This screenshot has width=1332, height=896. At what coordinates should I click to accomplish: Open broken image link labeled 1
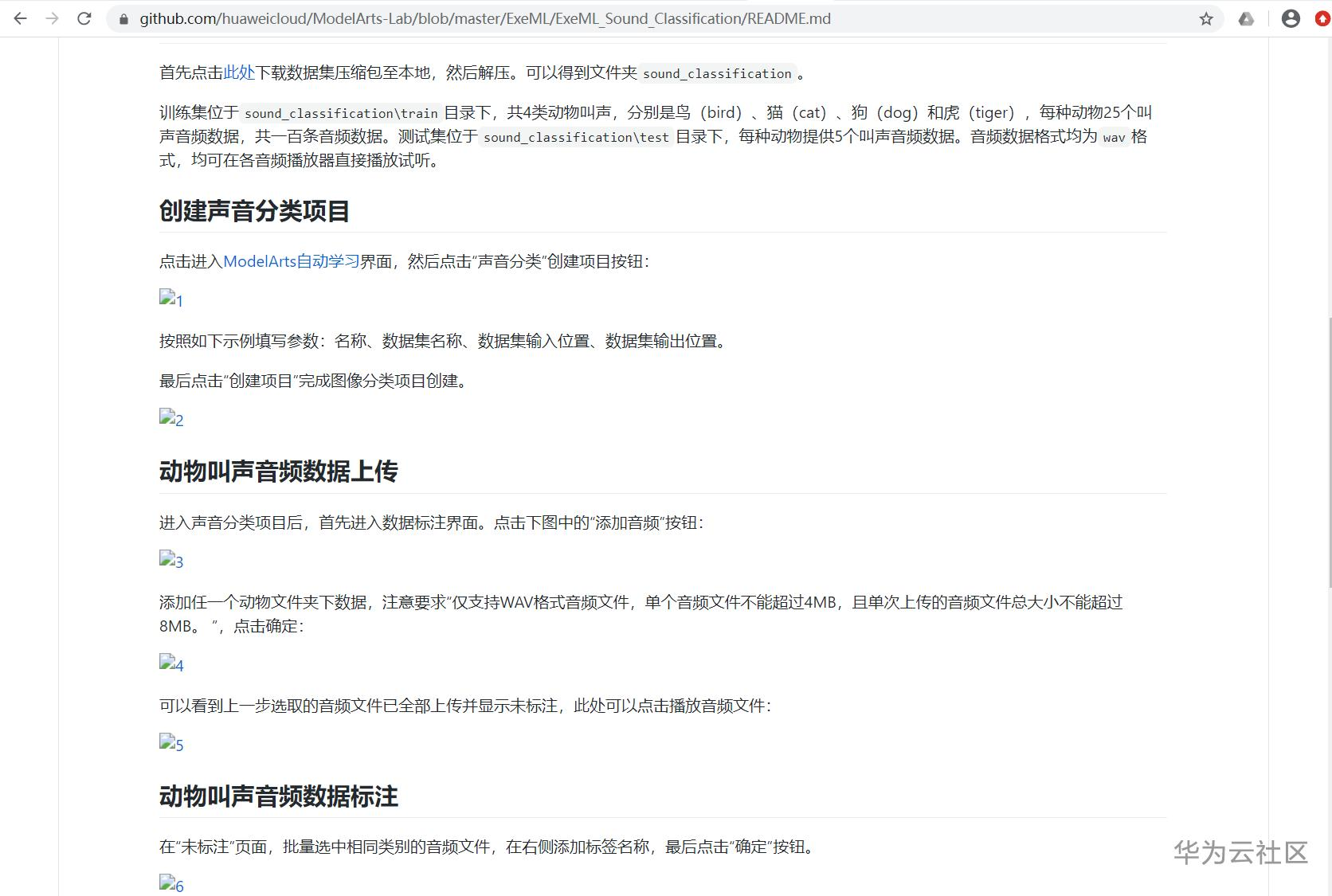click(171, 299)
